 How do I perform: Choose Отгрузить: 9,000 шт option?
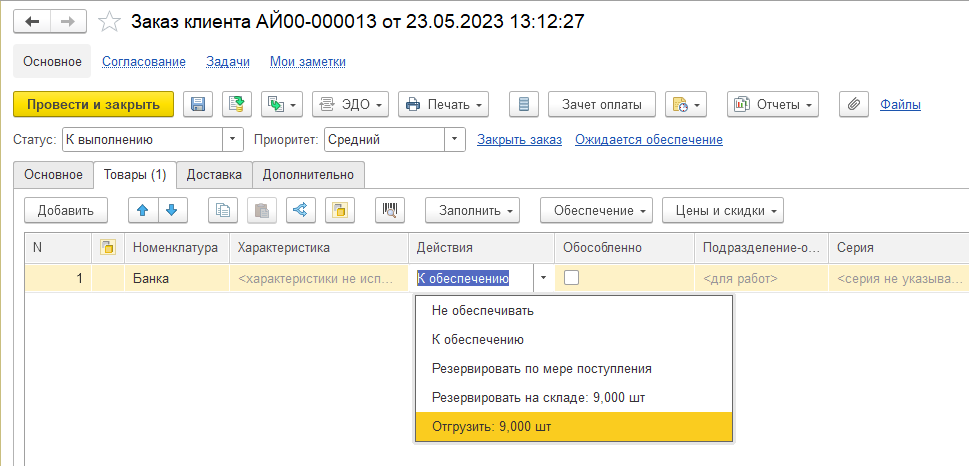click(x=574, y=427)
